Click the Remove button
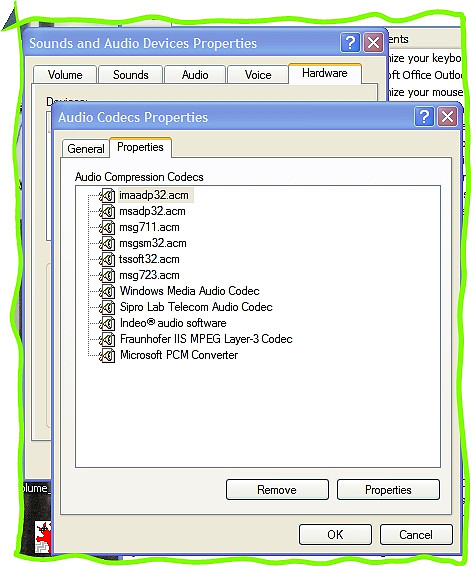This screenshot has width=471, height=566. coord(277,490)
